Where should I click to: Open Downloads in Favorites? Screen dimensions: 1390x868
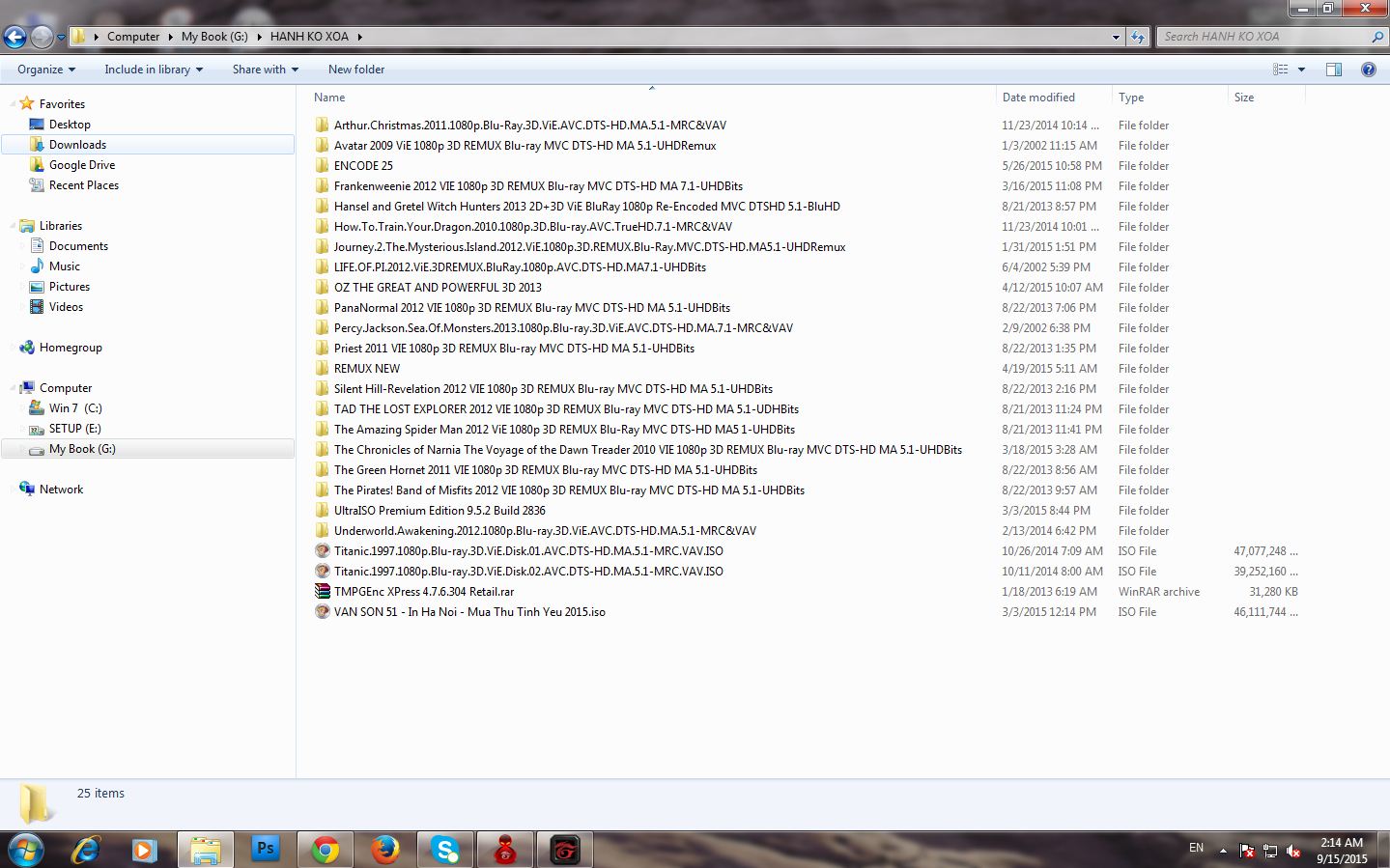(x=77, y=145)
